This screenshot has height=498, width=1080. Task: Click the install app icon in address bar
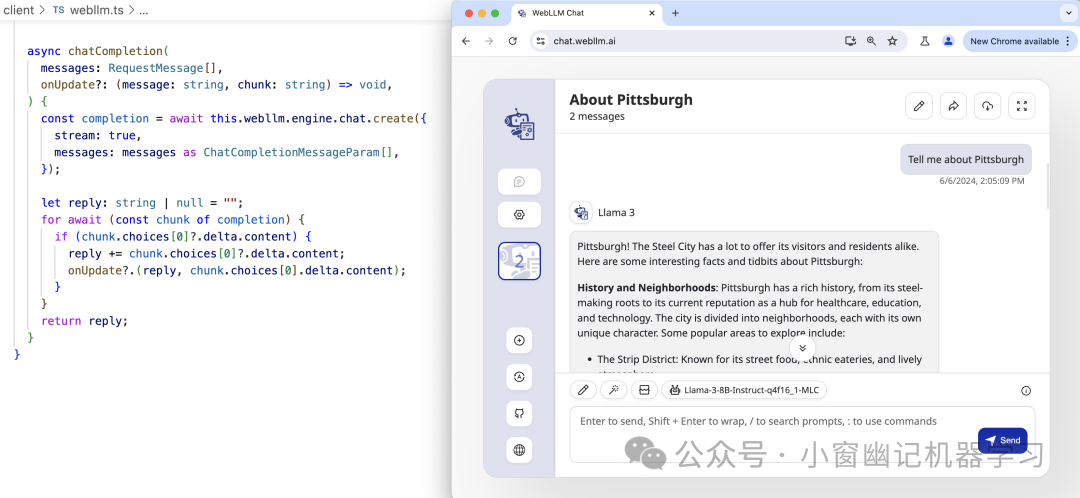point(850,41)
